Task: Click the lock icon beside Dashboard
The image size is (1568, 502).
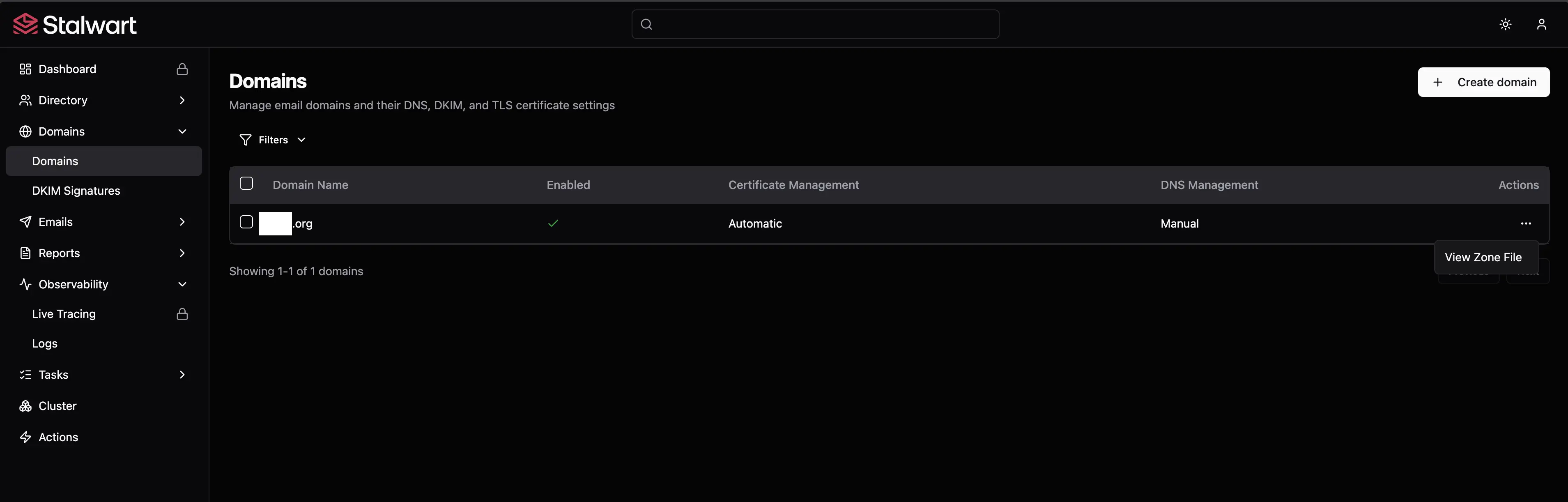Action: pos(182,69)
